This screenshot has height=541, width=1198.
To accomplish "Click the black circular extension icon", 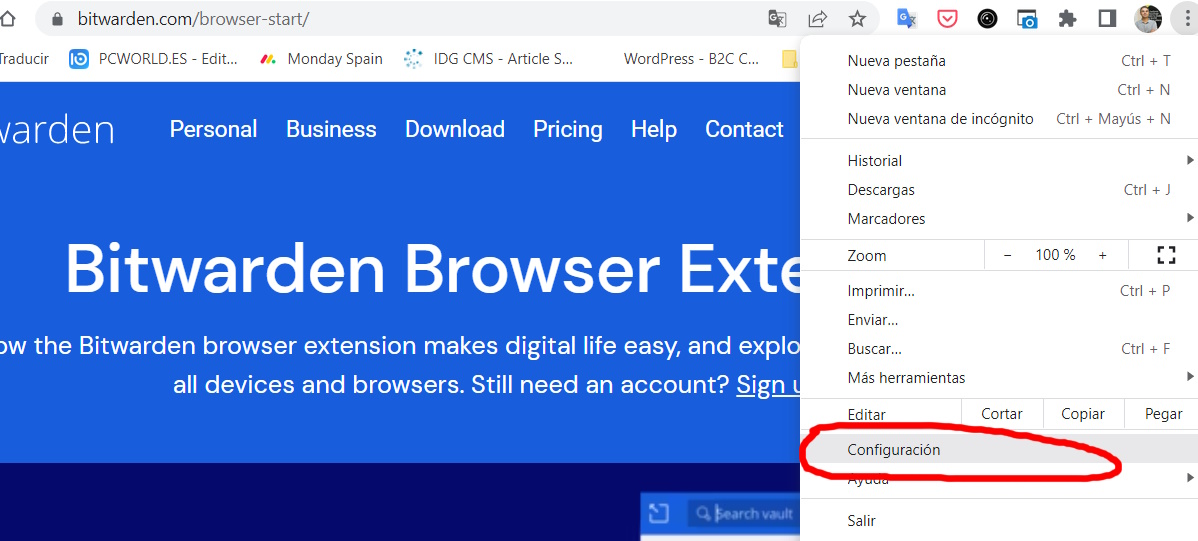I will pos(987,19).
